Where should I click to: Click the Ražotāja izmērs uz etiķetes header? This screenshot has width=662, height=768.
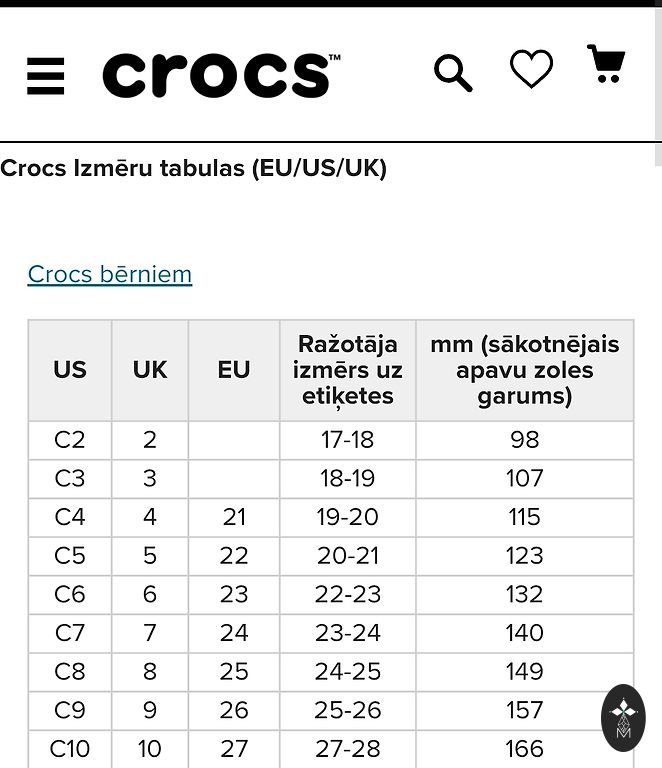coord(347,370)
